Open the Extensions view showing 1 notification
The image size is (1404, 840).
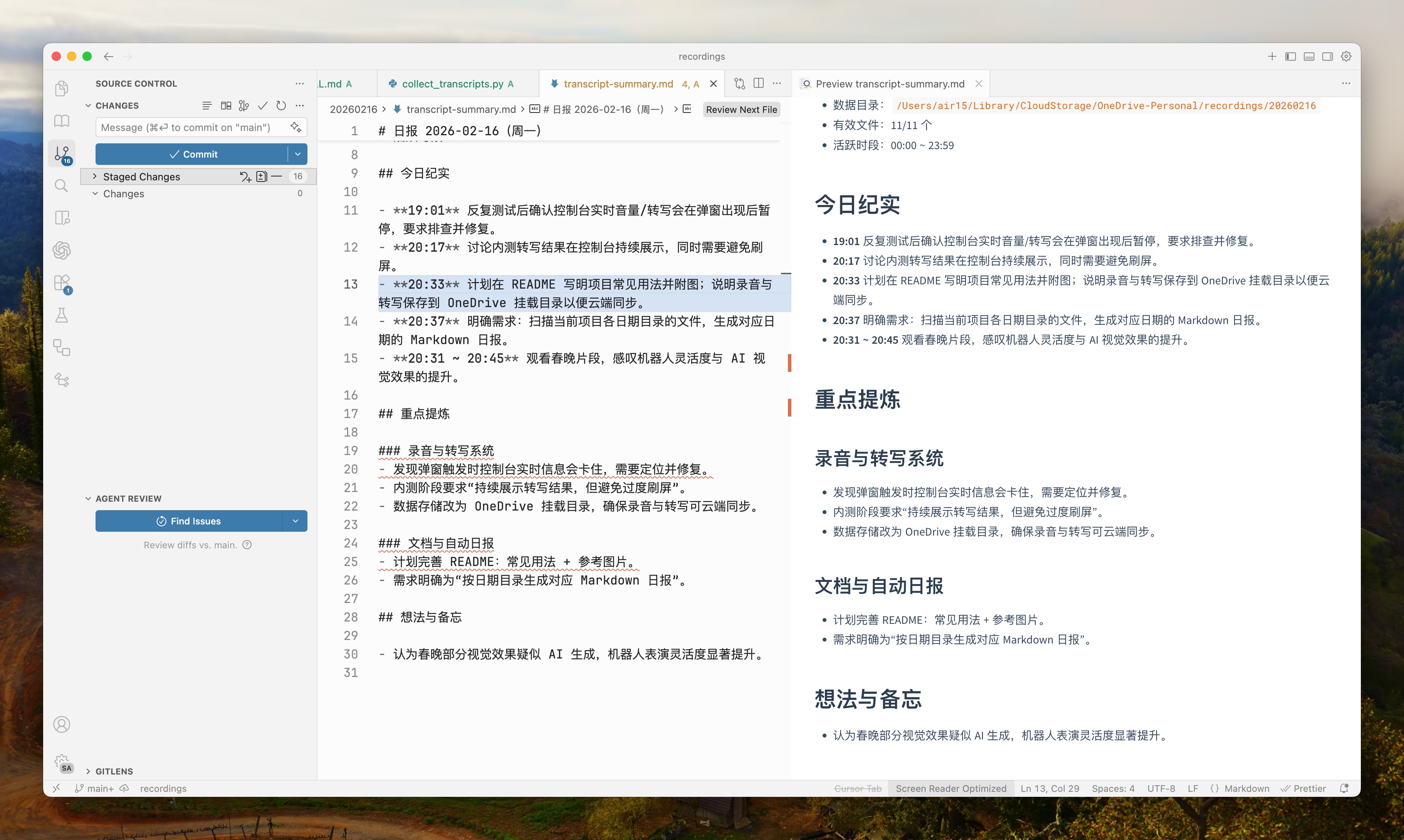pyautogui.click(x=62, y=283)
